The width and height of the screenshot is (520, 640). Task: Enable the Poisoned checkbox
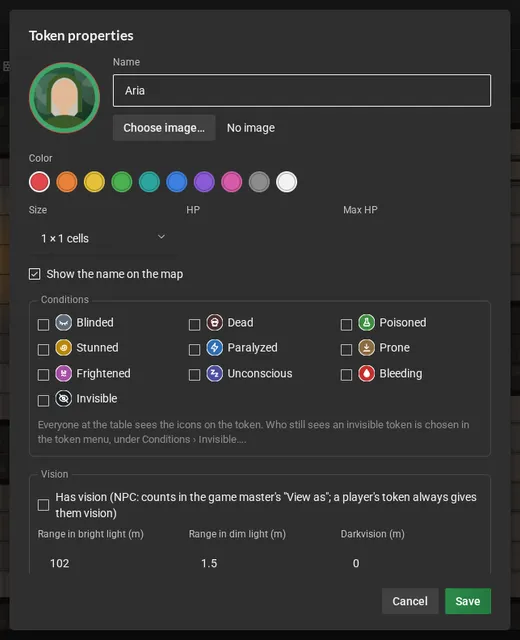(x=346, y=325)
